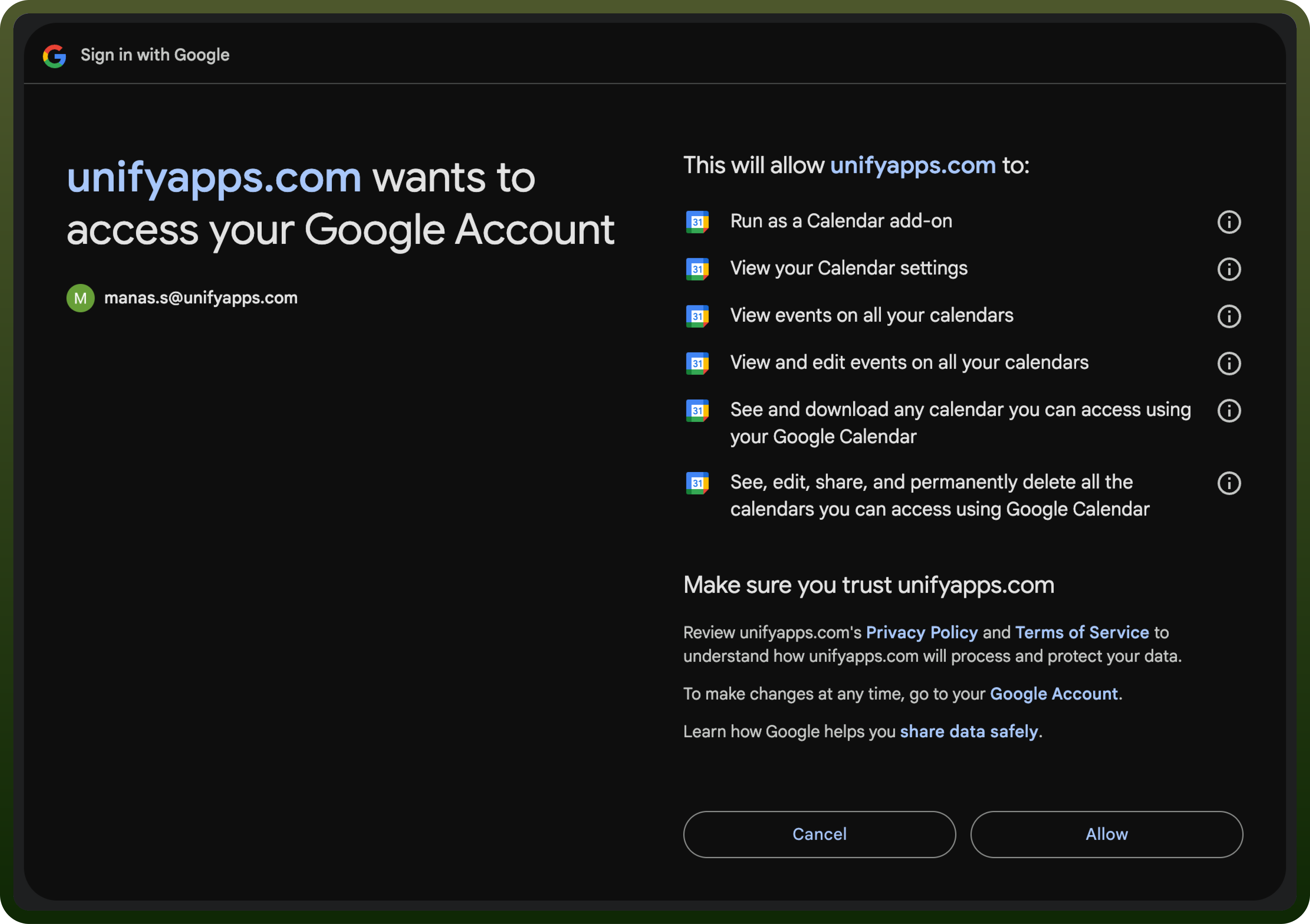This screenshot has width=1310, height=924.
Task: Click 'Make sure you trust unifyapps.com' heading
Action: pyautogui.click(x=869, y=585)
